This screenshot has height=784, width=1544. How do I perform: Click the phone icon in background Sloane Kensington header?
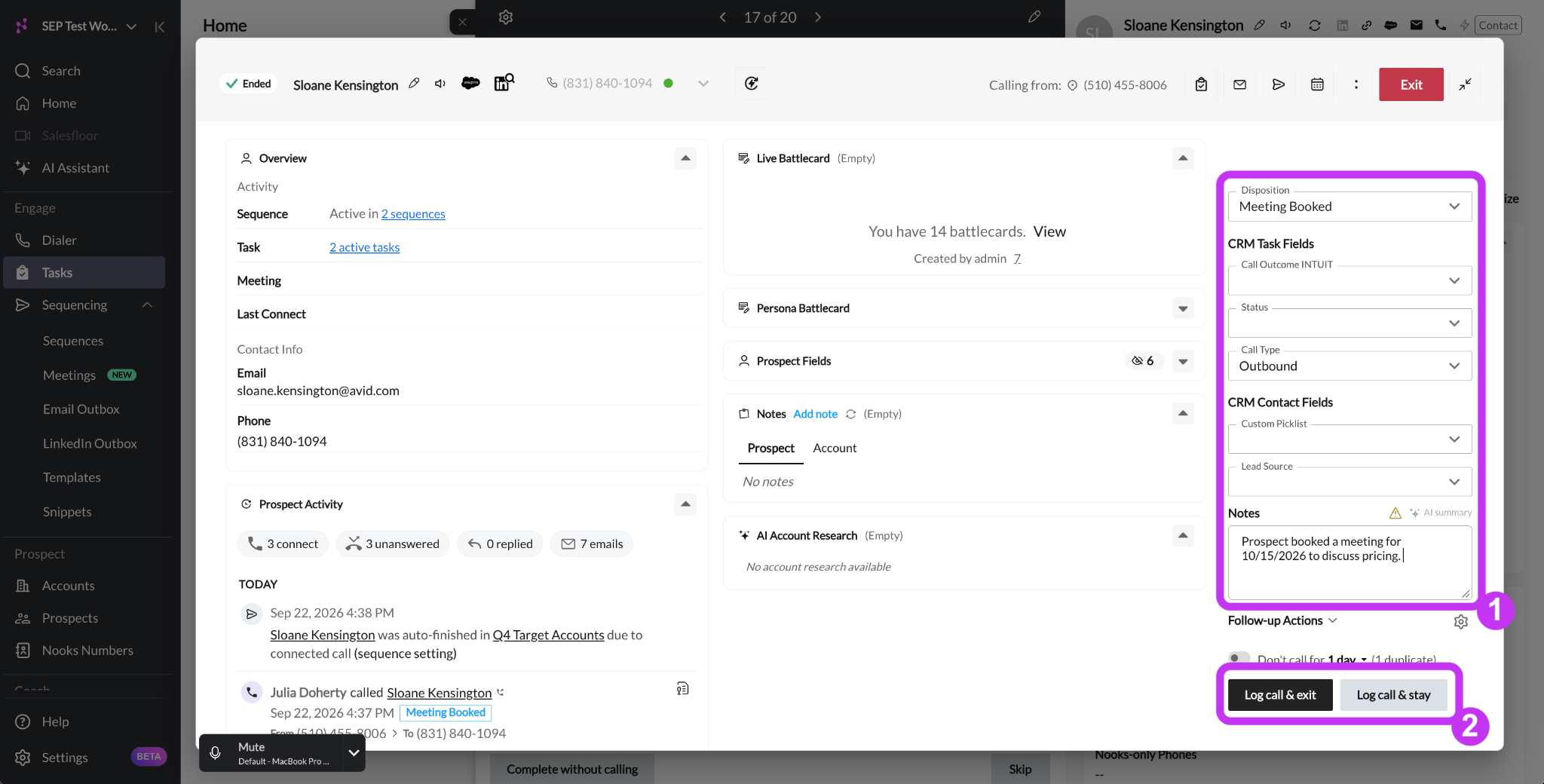point(1441,25)
